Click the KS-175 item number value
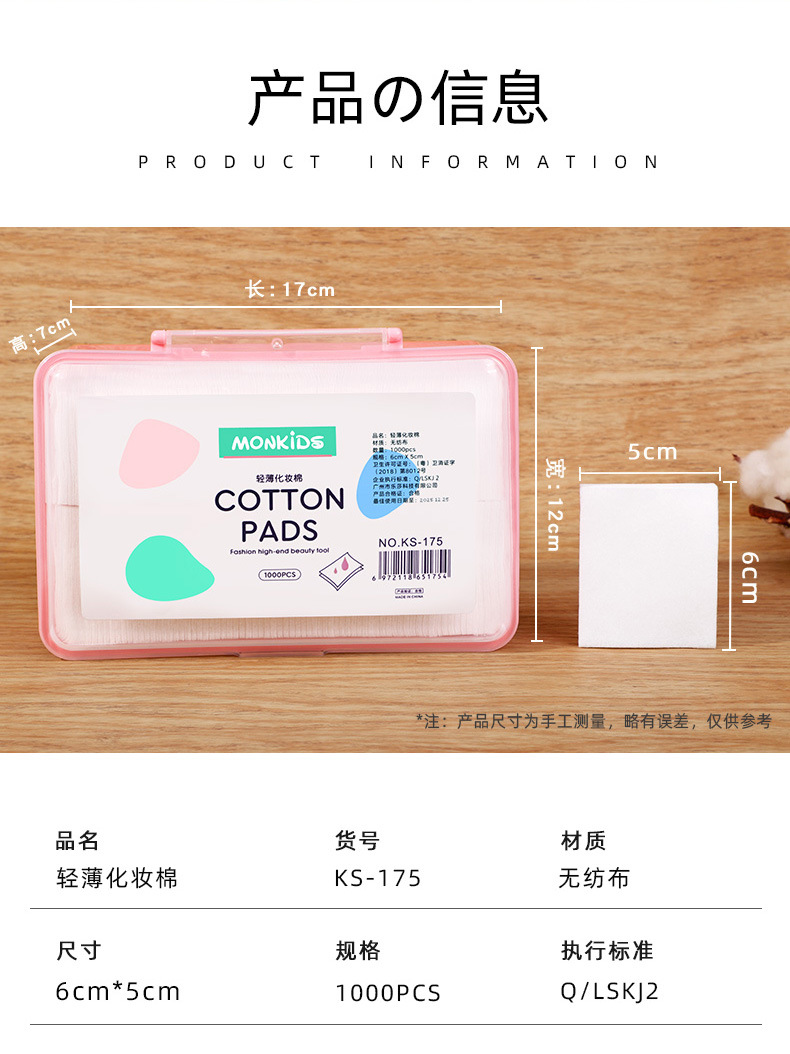The width and height of the screenshot is (790, 1054). 378,878
